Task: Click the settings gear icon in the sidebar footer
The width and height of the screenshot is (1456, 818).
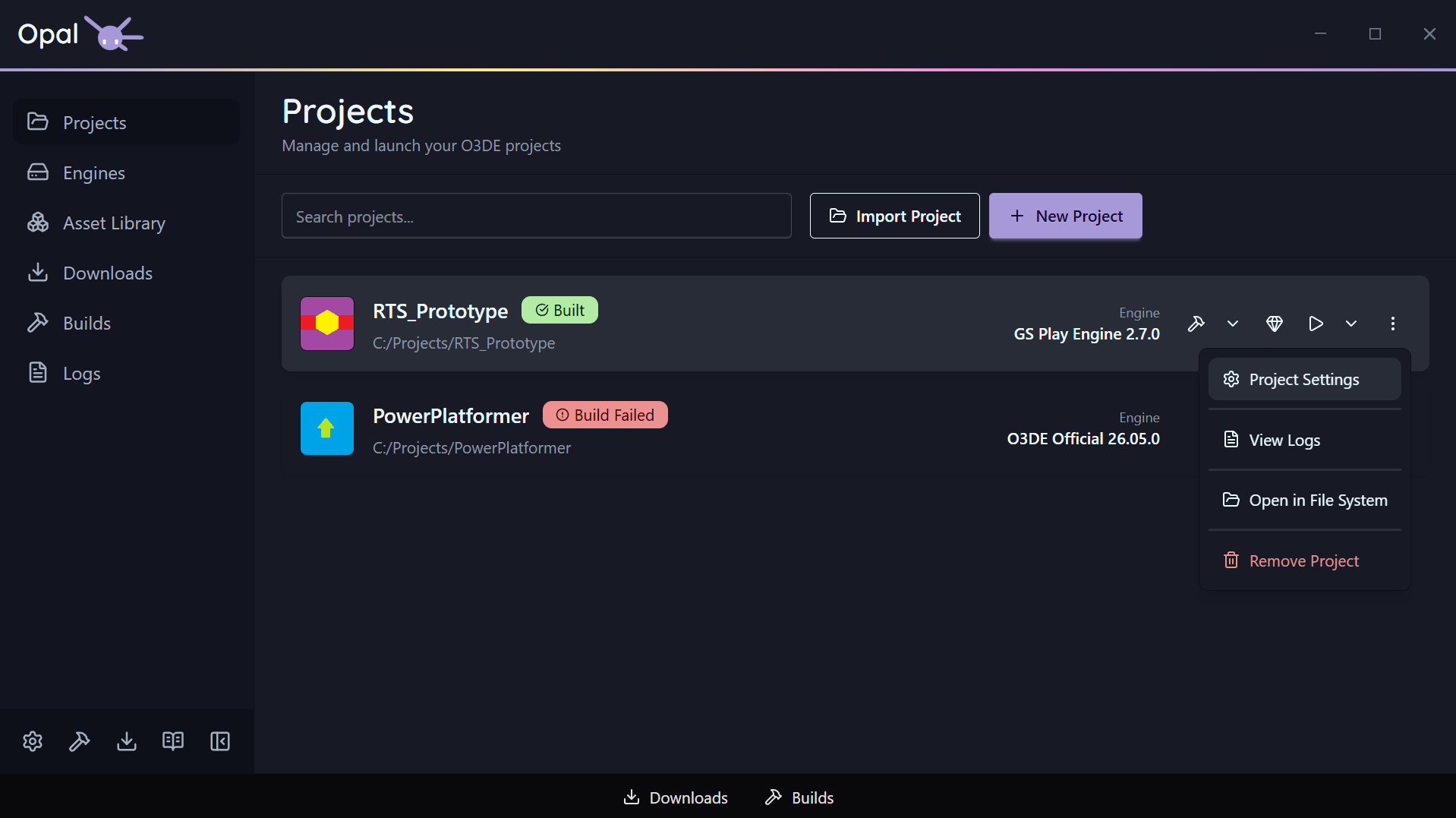Action: [33, 741]
